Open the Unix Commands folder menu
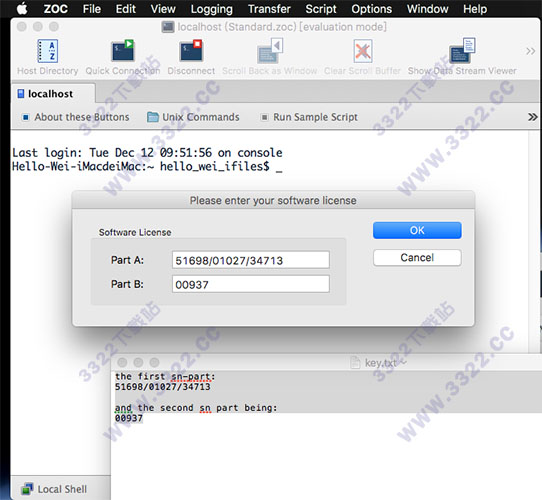 pos(193,117)
